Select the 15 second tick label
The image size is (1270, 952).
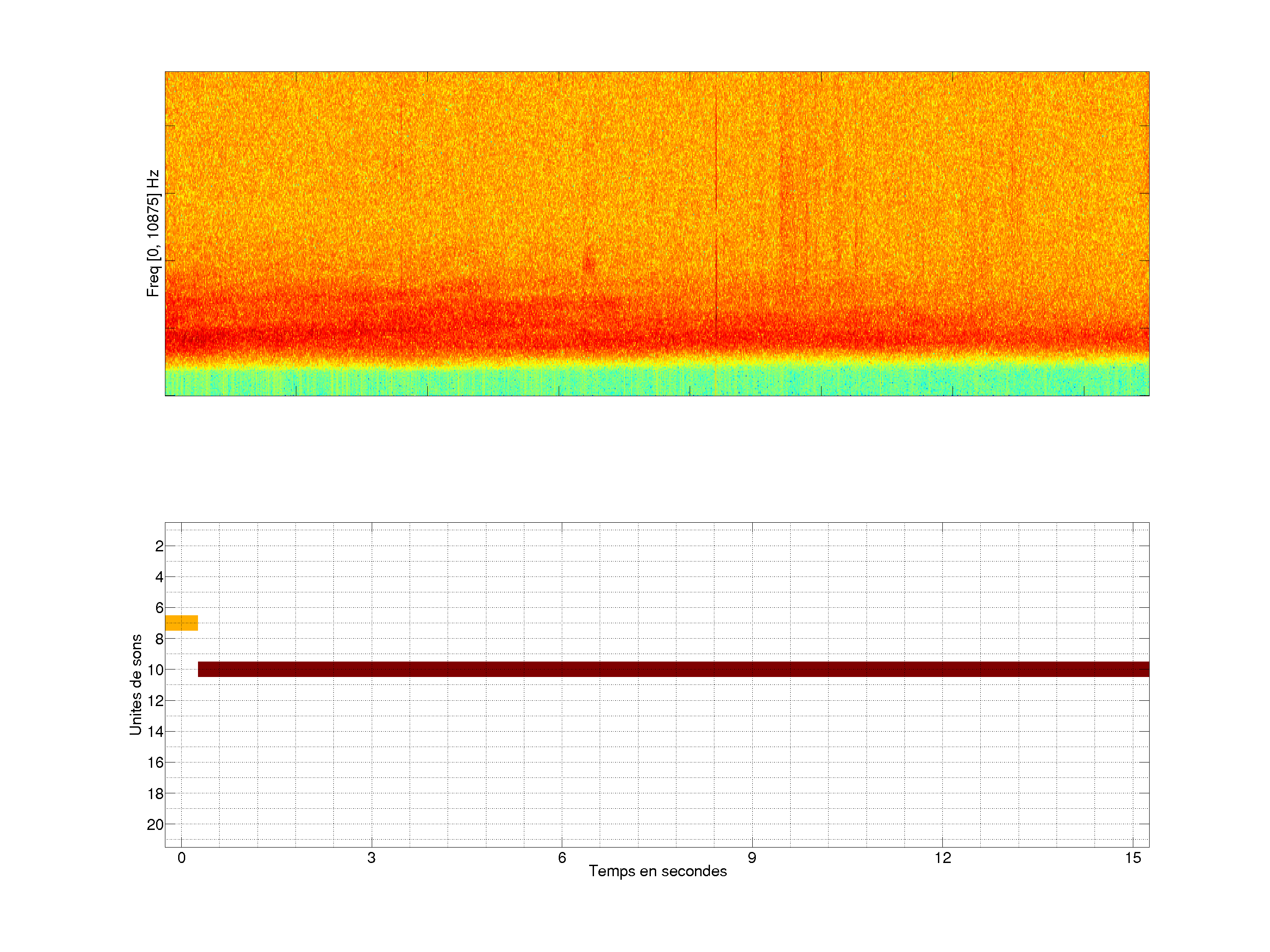1132,858
